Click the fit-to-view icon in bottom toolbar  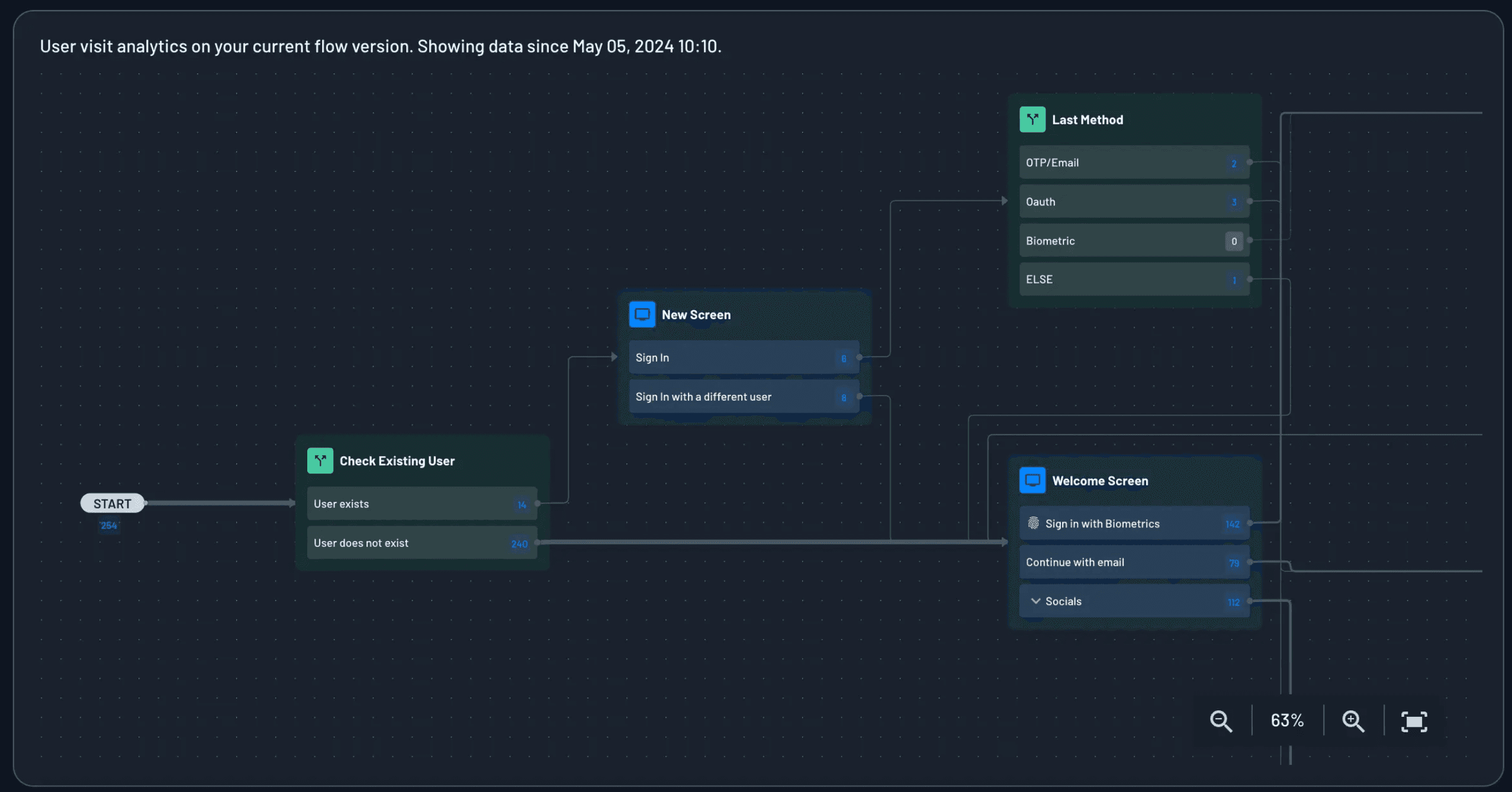pos(1414,721)
